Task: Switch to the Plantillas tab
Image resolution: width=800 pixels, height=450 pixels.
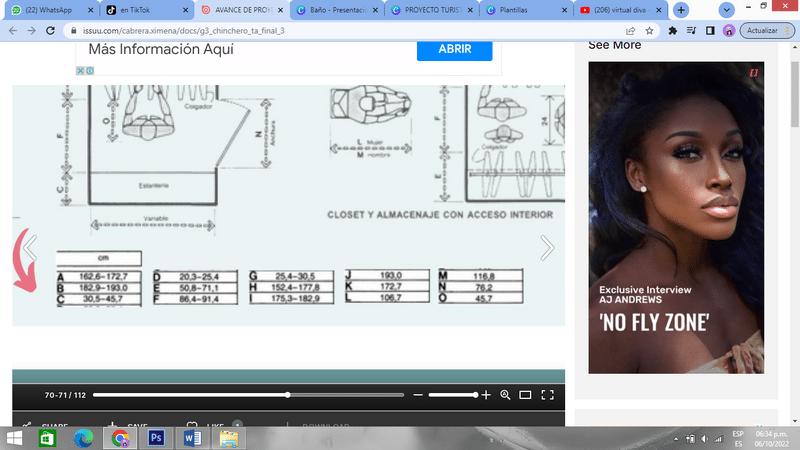Action: coord(527,10)
